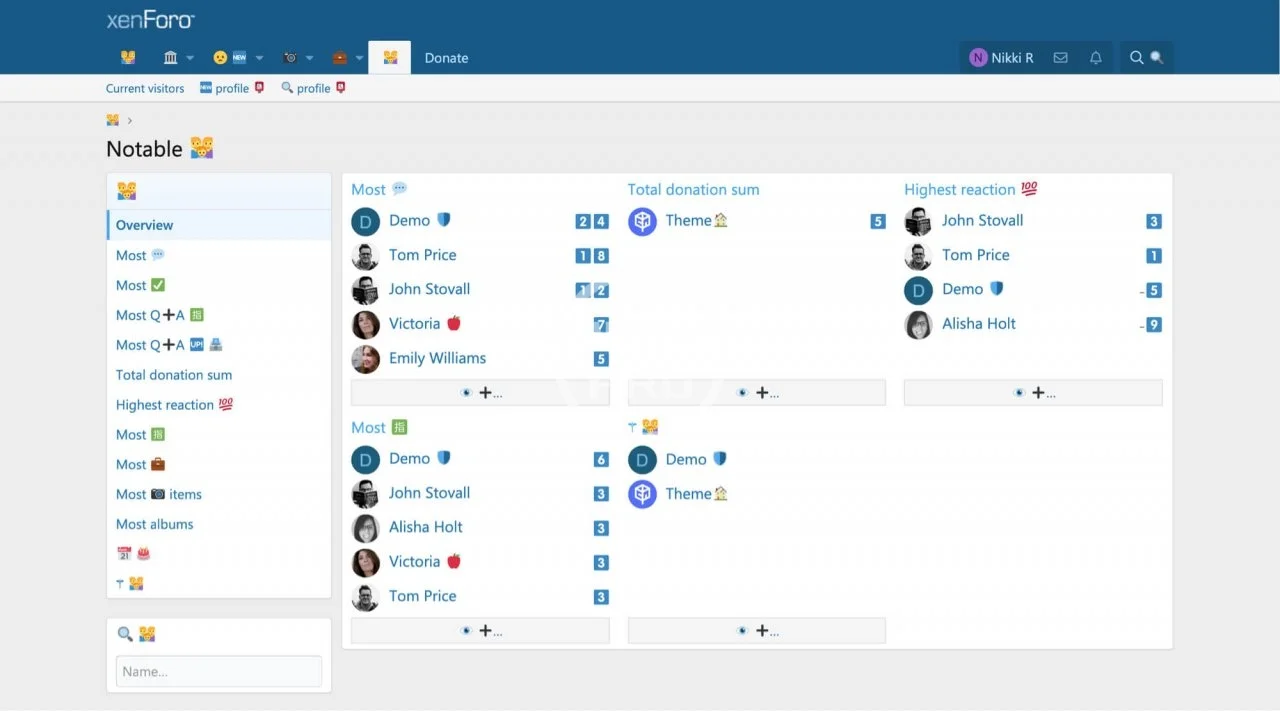Image resolution: width=1280 pixels, height=711 pixels.
Task: Click view more button under Highest reaction
Action: coord(1032,393)
